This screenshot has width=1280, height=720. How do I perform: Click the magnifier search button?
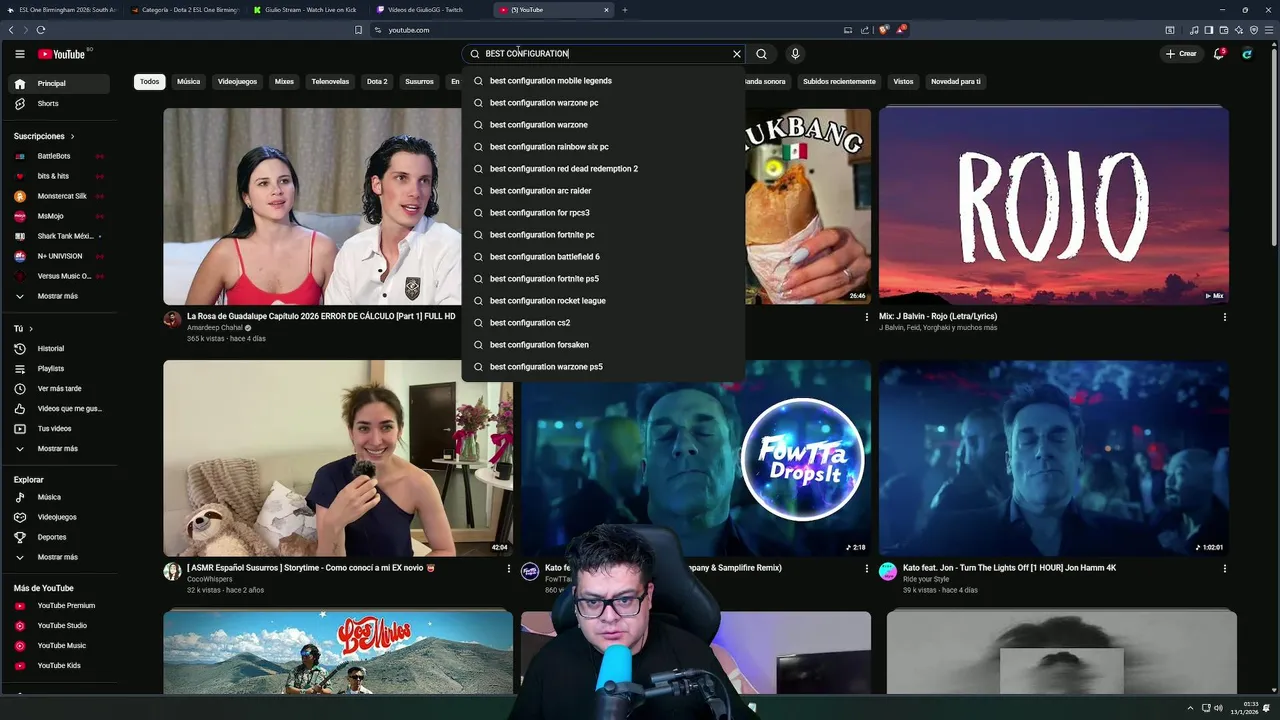click(762, 54)
